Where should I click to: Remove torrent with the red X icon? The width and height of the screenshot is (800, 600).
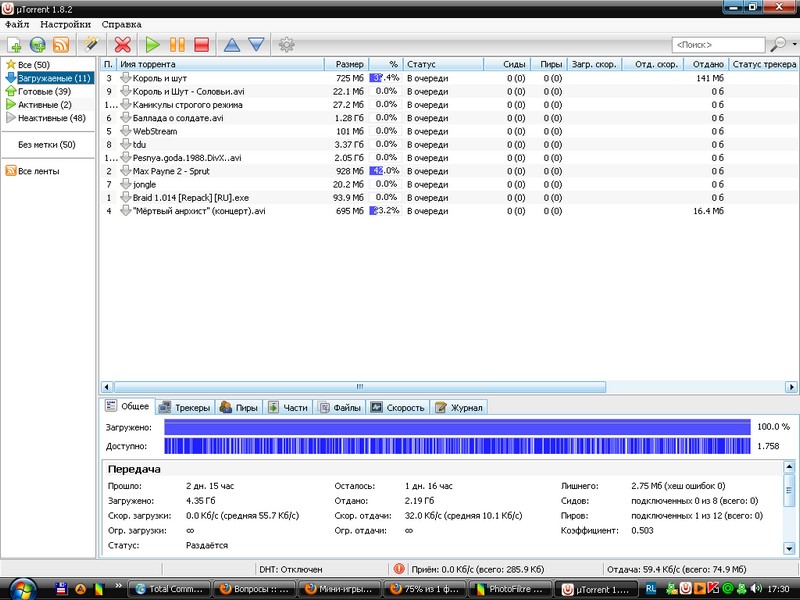tap(123, 45)
